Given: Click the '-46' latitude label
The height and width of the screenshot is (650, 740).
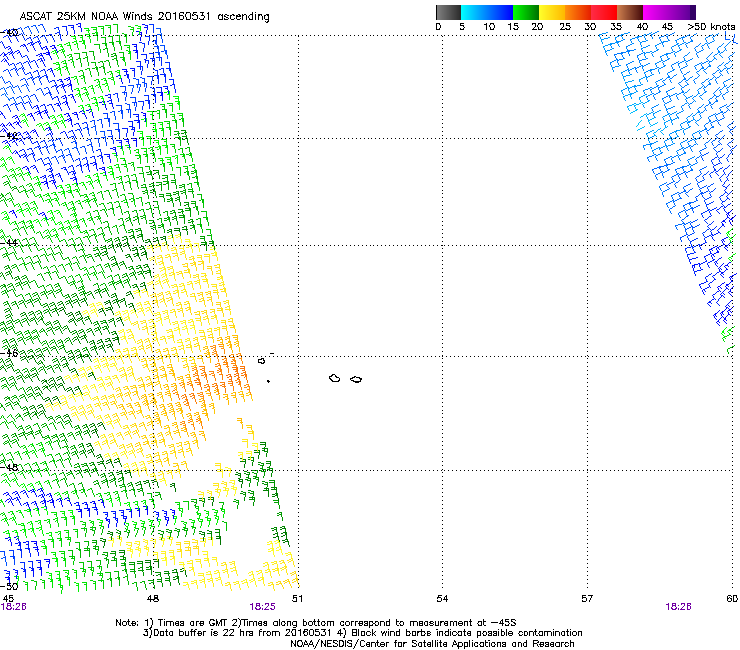Looking at the screenshot, I should click(10, 353).
